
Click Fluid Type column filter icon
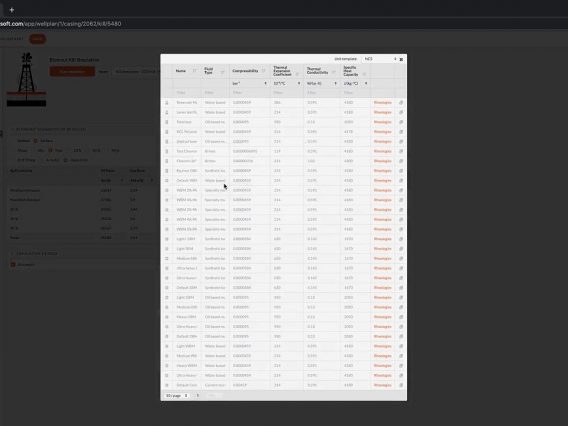[222, 72]
